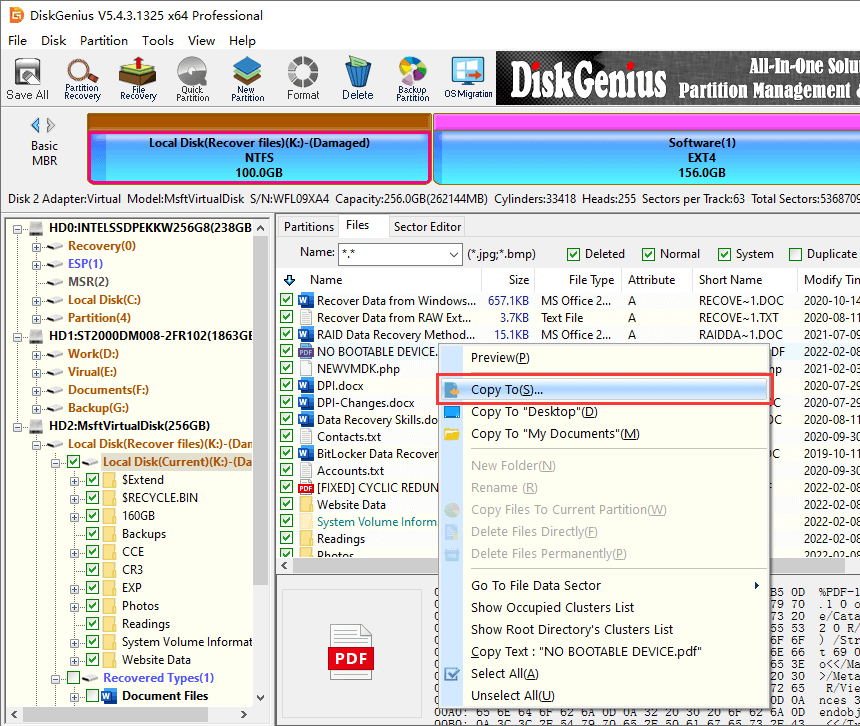The height and width of the screenshot is (726, 860).
Task: Click the Format toolbar icon
Action: point(303,78)
